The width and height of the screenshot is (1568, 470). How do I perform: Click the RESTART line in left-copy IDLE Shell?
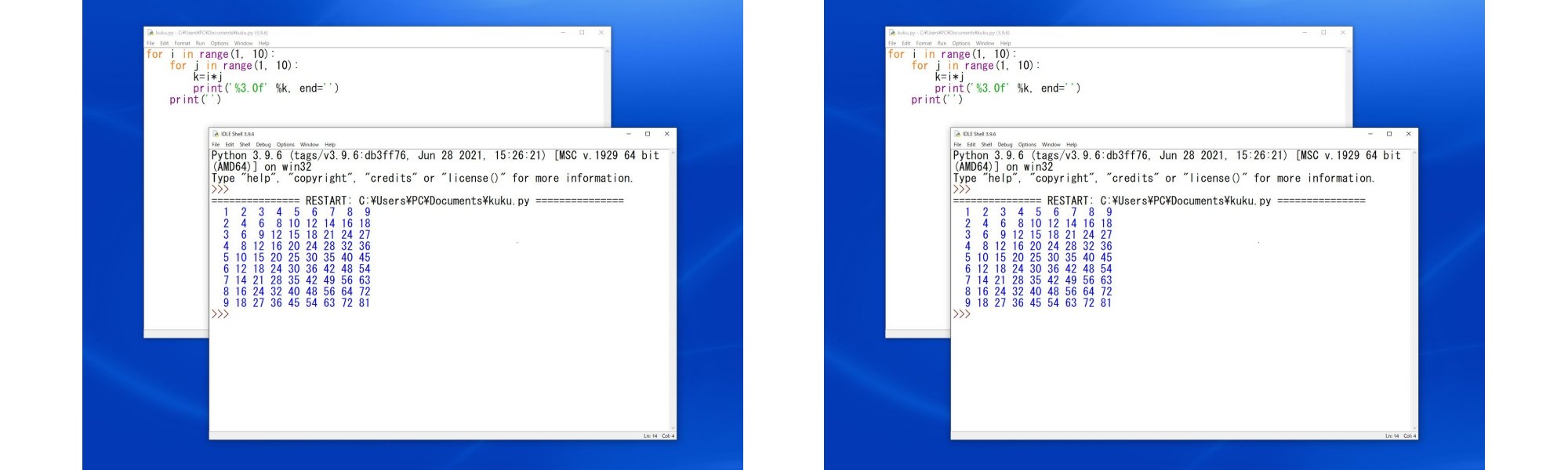click(418, 201)
